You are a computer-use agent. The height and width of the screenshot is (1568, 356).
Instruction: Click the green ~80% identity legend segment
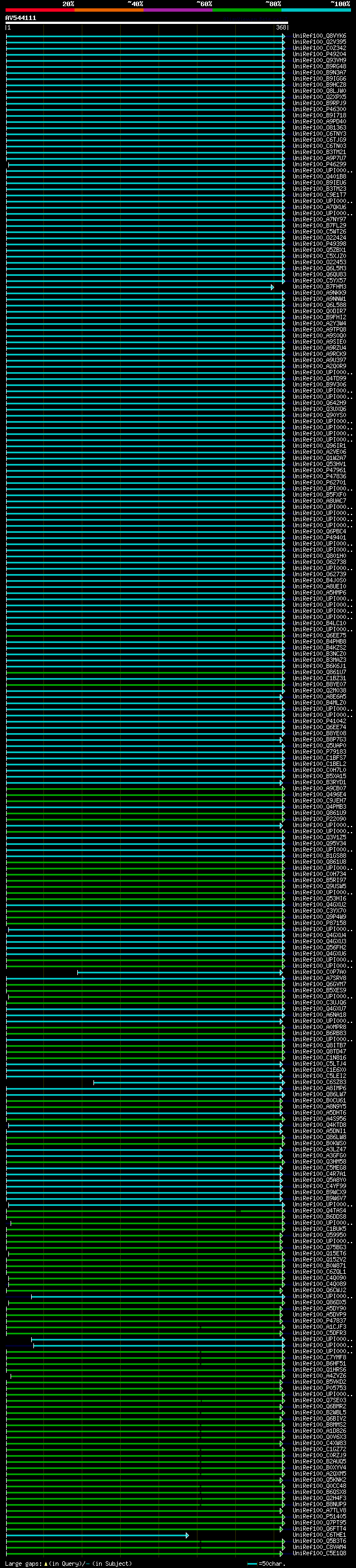point(247,10)
